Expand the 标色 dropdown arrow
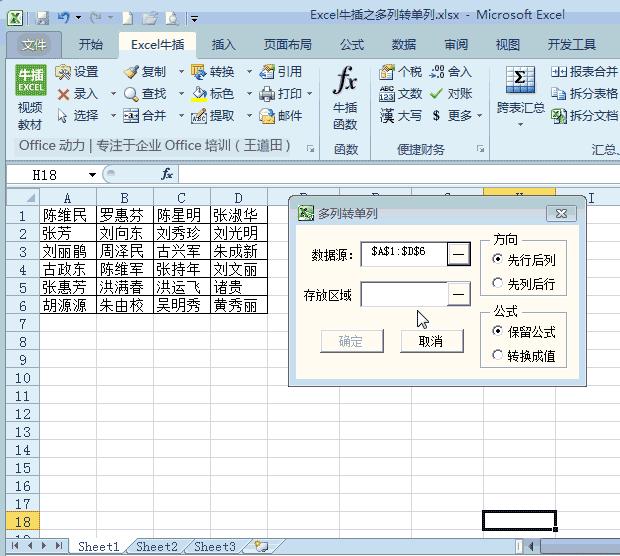The height and width of the screenshot is (556, 620). pos(249,94)
